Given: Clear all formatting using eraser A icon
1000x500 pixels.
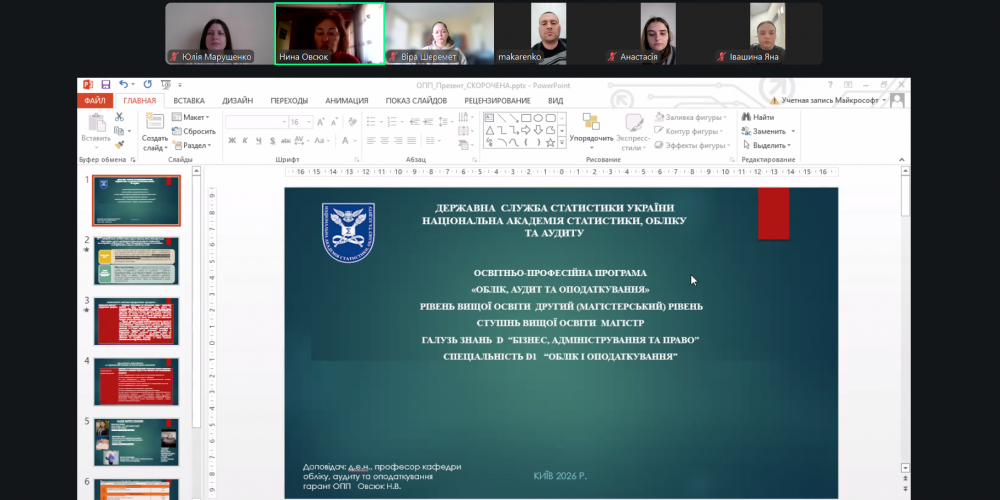Looking at the screenshot, I should pyautogui.click(x=352, y=122).
